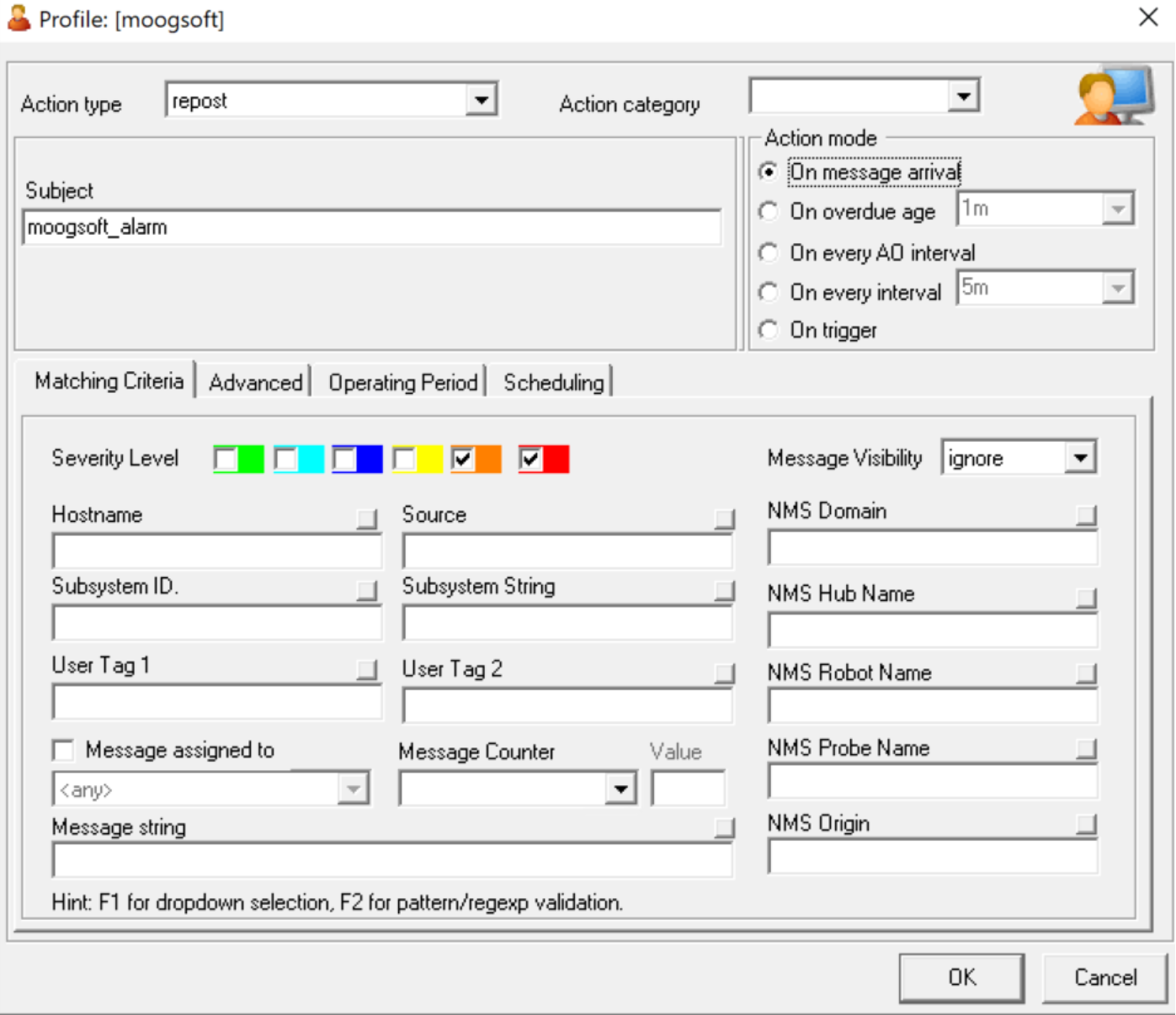The height and width of the screenshot is (1015, 1176).
Task: Switch to the Scheduling tab
Action: click(553, 383)
